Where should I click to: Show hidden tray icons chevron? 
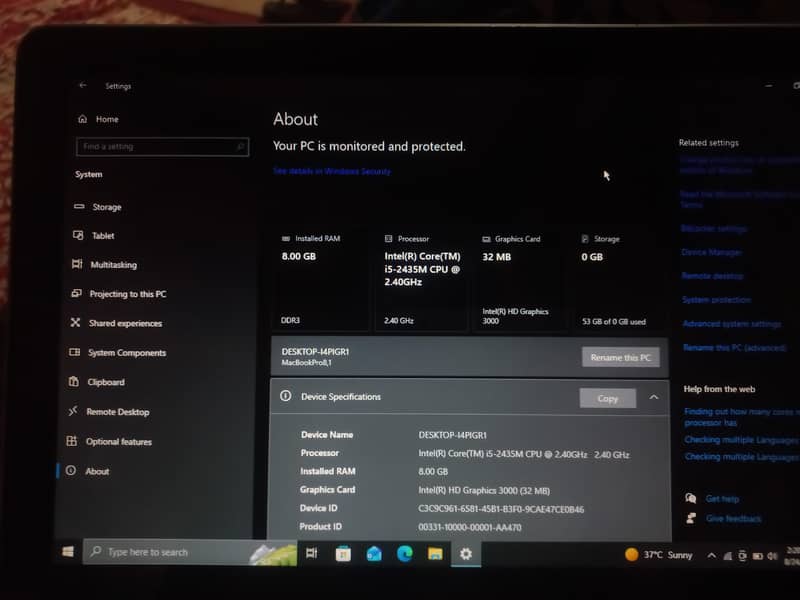[x=711, y=556]
